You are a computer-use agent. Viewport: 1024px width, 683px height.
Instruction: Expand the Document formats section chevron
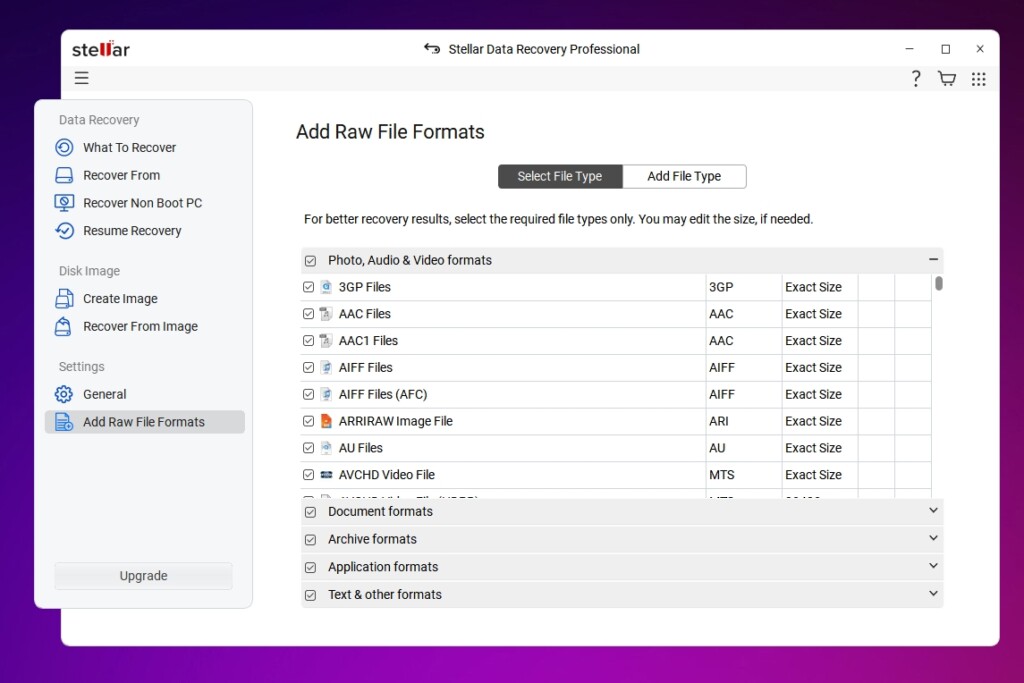933,510
